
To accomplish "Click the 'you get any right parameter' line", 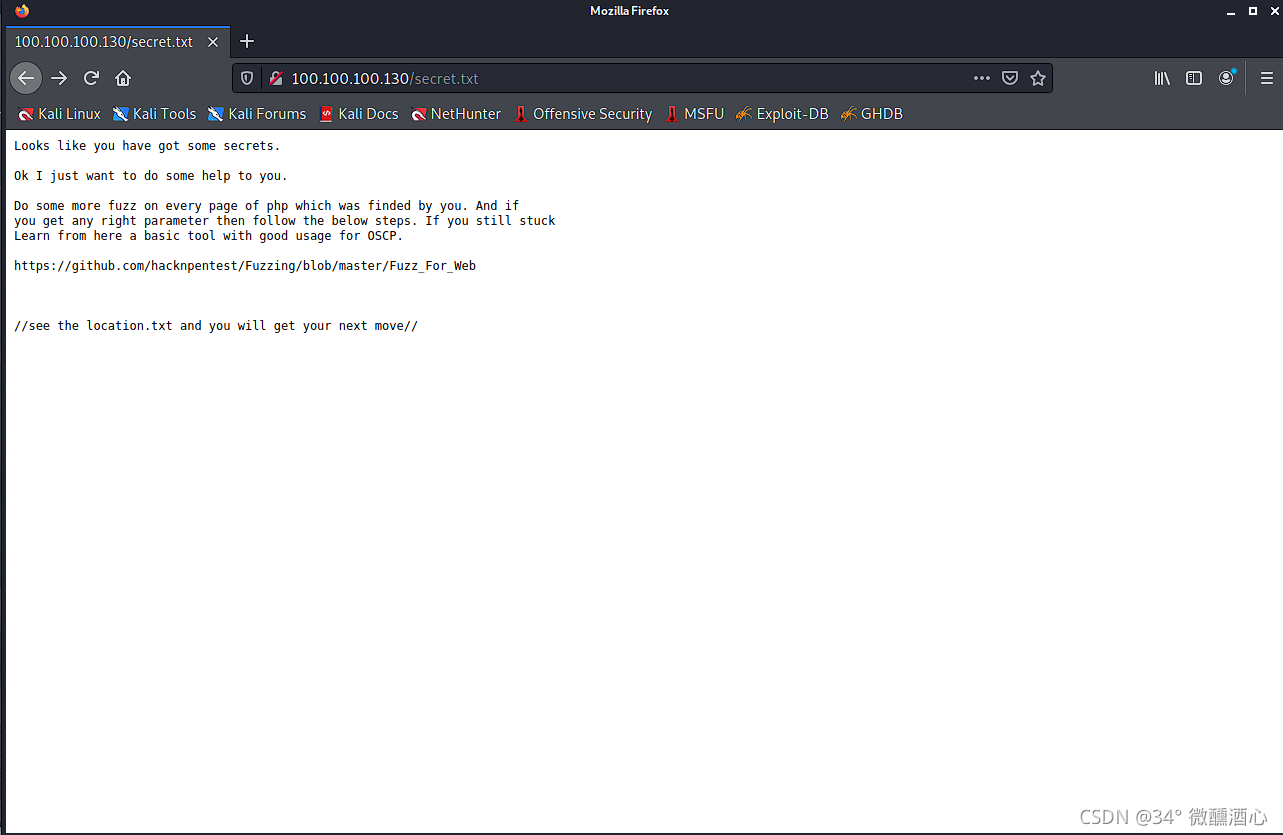I will tap(285, 221).
